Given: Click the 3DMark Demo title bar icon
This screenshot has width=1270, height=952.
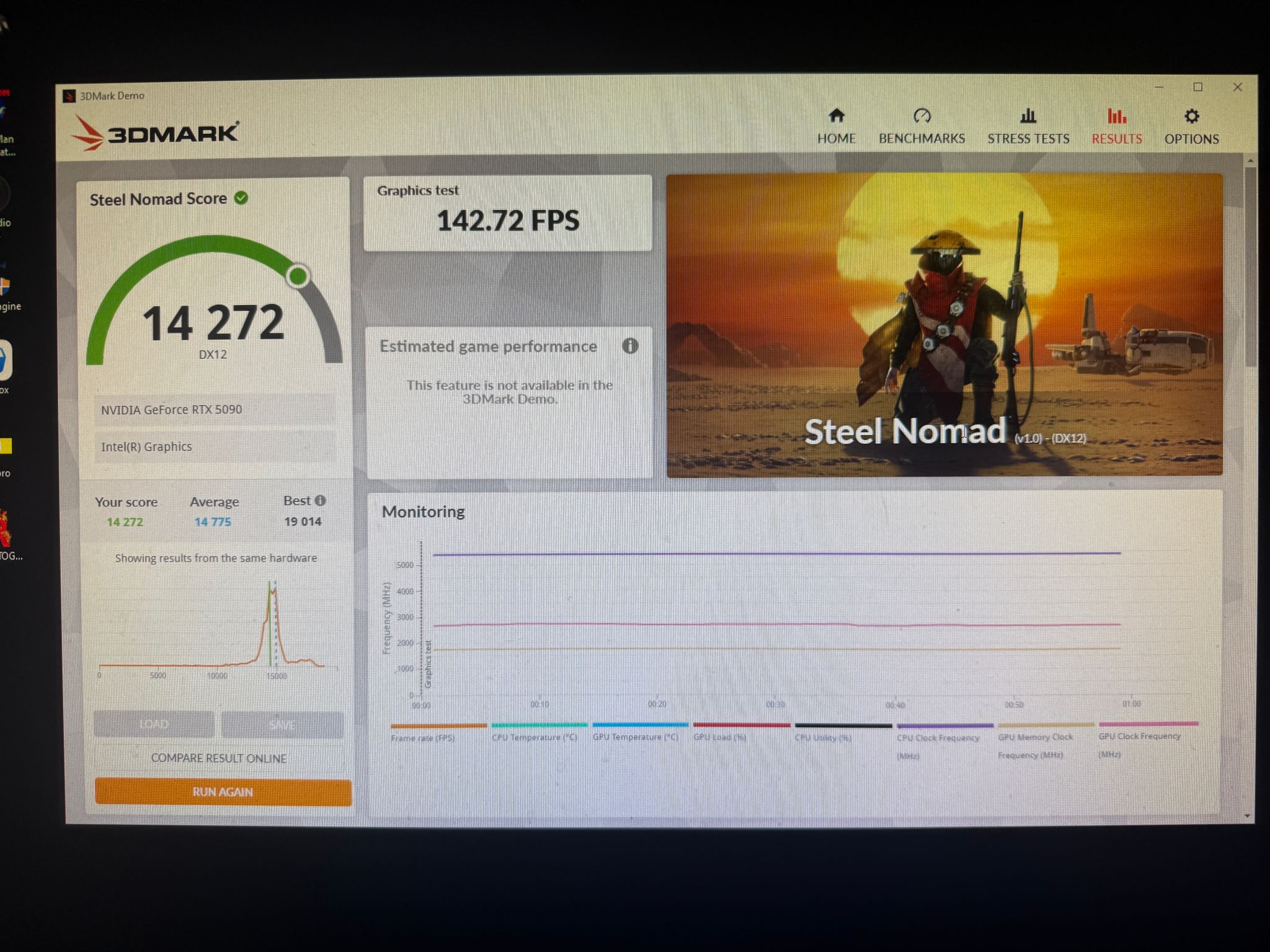Looking at the screenshot, I should pos(69,96).
